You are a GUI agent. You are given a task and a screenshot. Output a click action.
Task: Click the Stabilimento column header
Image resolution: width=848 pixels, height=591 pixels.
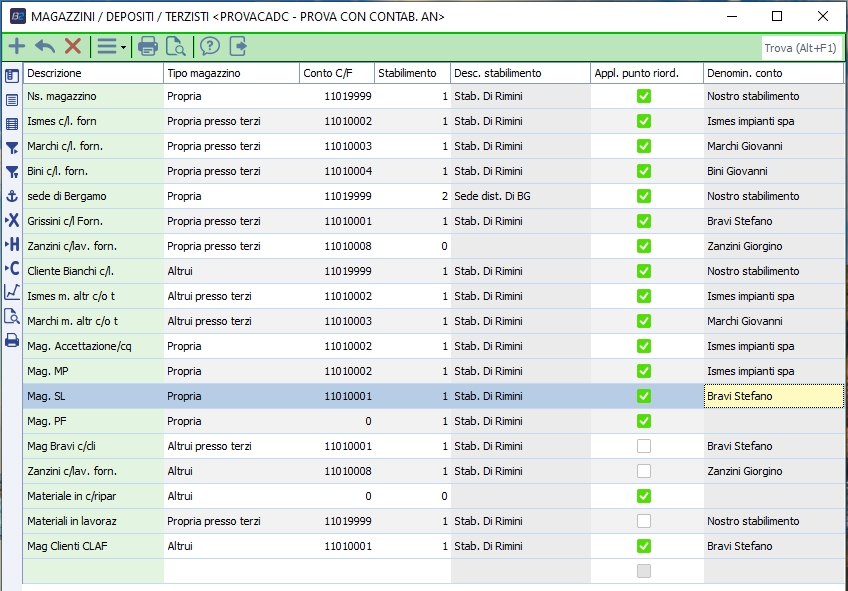(x=412, y=73)
